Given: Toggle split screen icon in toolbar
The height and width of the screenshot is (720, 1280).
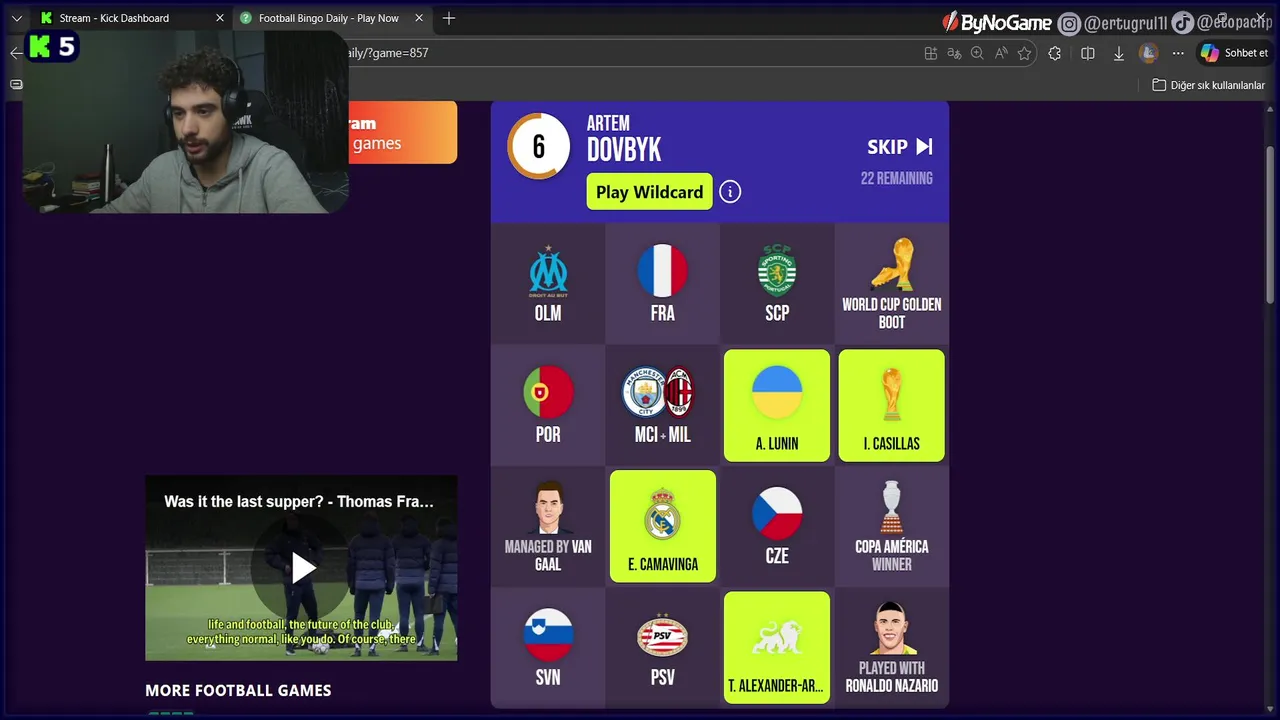Looking at the screenshot, I should pyautogui.click(x=1088, y=53).
